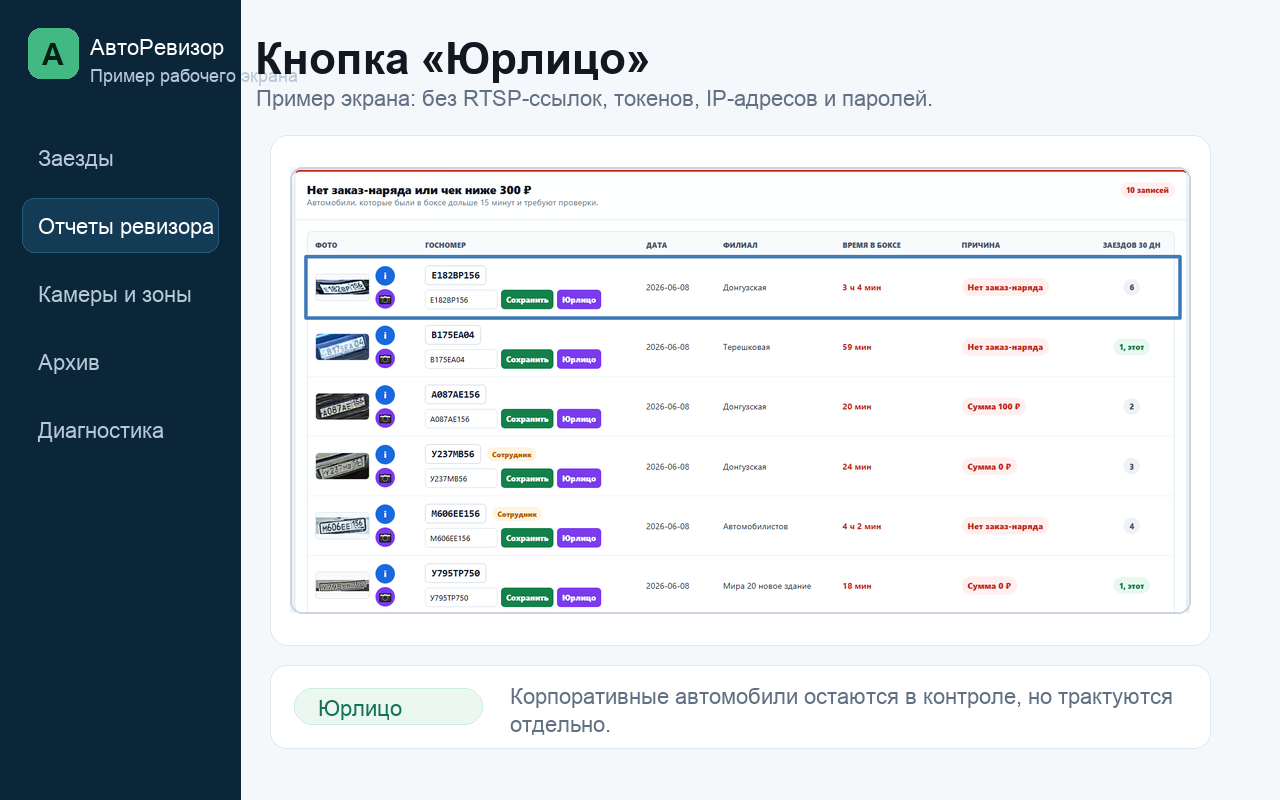
Task: Click the '3 ч 4 мин' time value
Action: coord(862,287)
